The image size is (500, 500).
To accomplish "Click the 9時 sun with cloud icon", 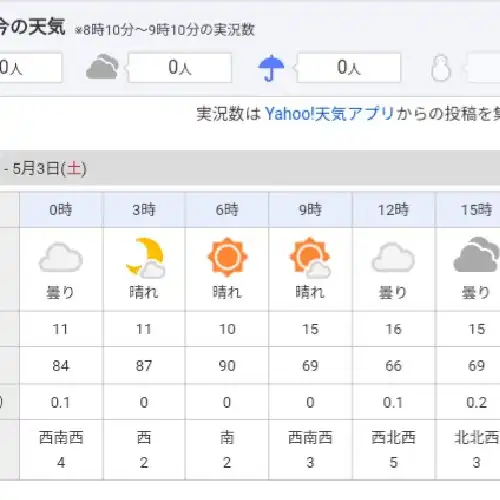I will click(x=310, y=258).
